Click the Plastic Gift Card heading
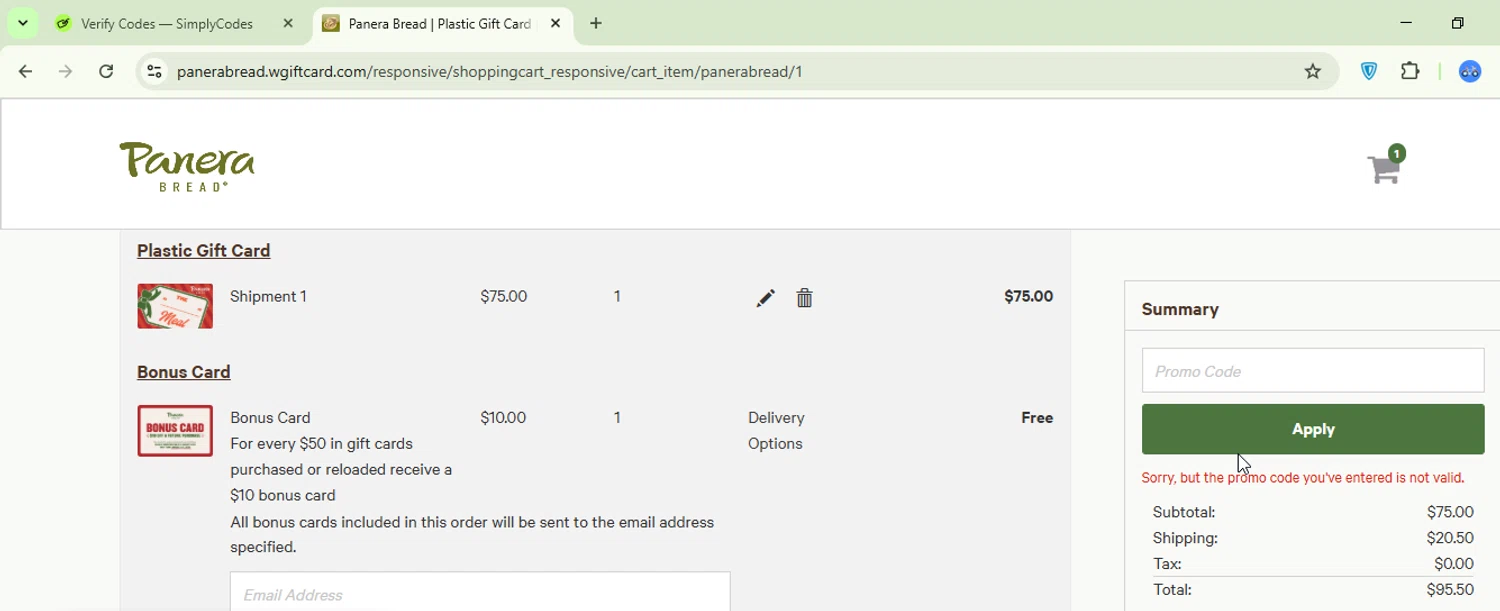Image resolution: width=1500 pixels, height=611 pixels. (203, 250)
